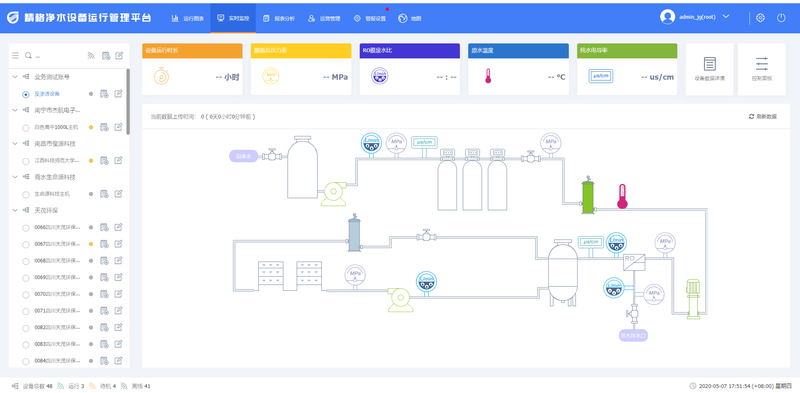Click the 自来水 source label in the diagram
This screenshot has height=393, width=800.
pos(243,156)
